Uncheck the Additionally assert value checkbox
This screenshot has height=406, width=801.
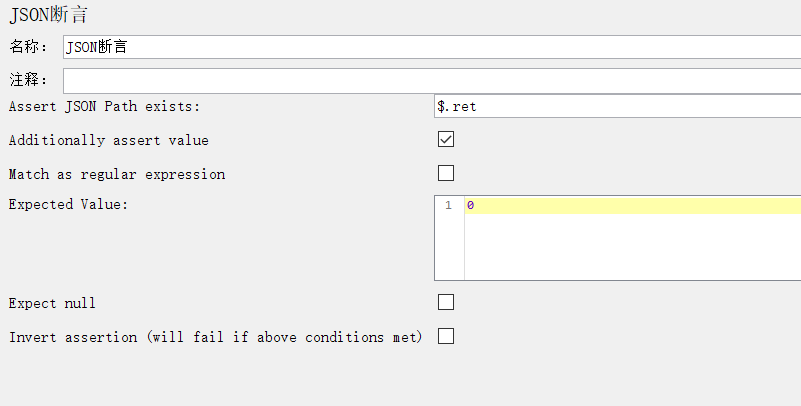tap(446, 140)
